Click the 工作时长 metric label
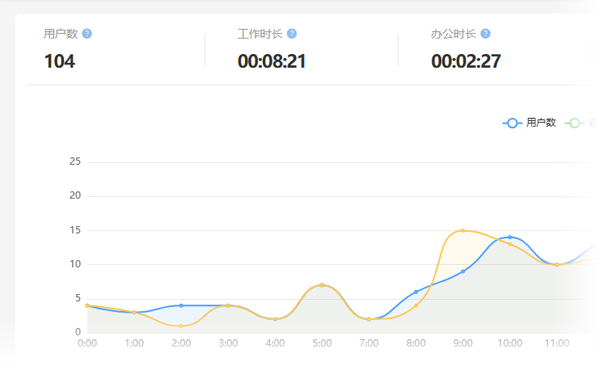The height and width of the screenshot is (368, 600). 260,34
